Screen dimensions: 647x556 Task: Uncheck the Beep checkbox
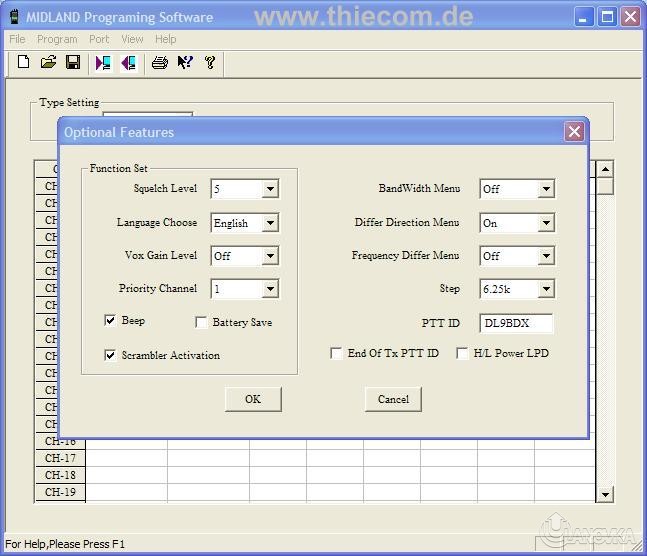110,321
